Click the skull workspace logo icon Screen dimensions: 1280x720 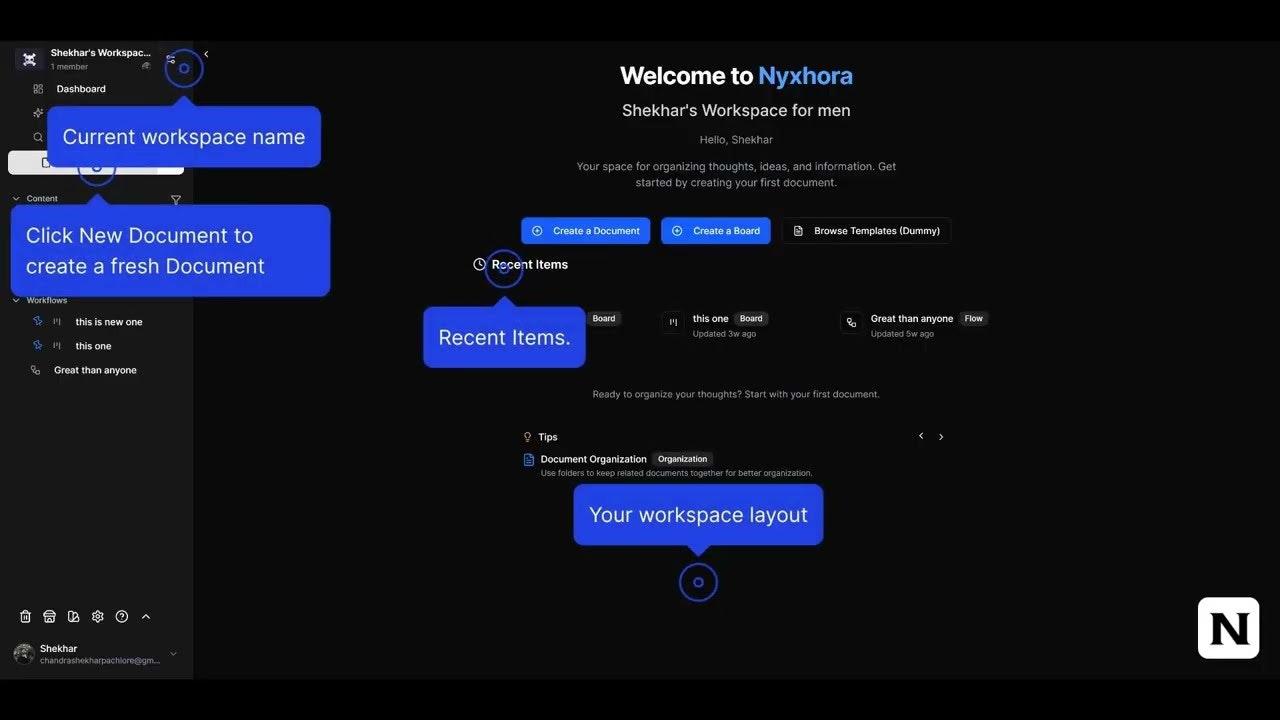(x=29, y=59)
